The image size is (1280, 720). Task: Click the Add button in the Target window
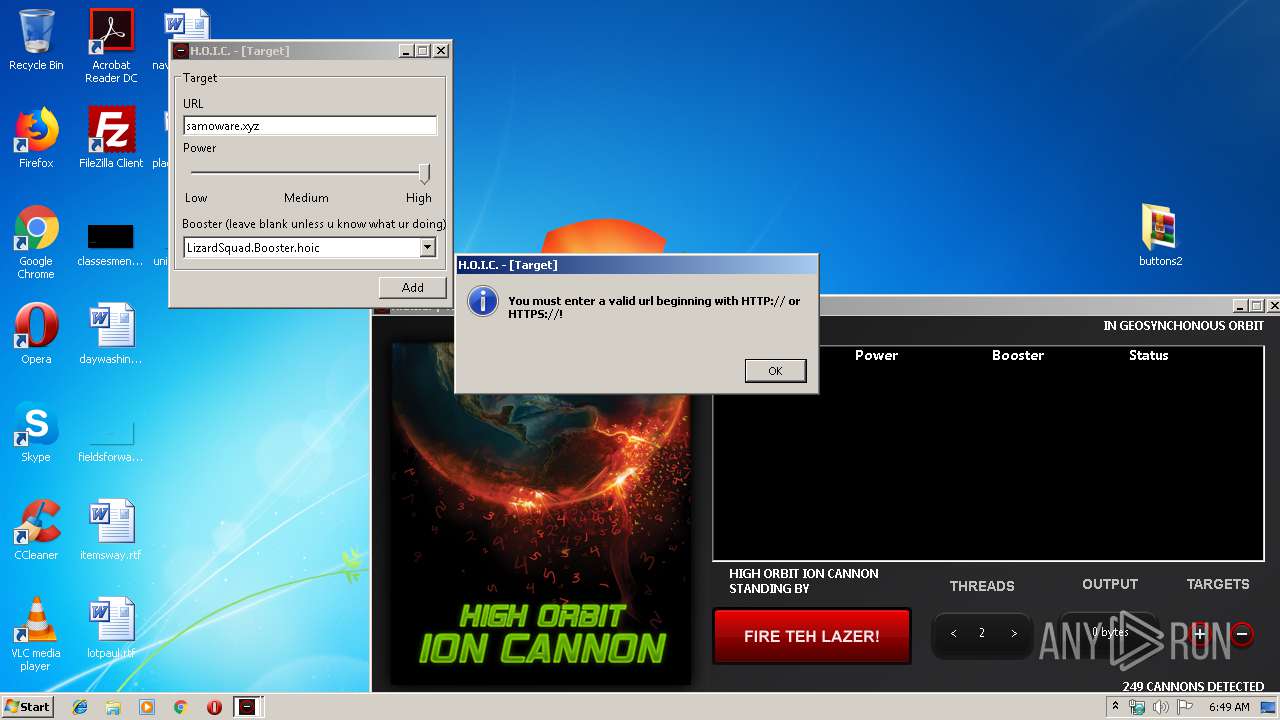(x=413, y=287)
